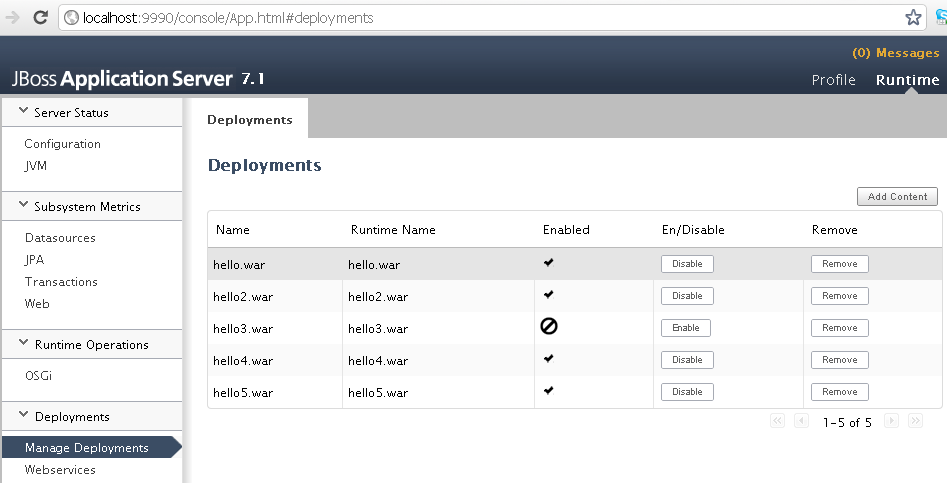Screen dimensions: 947x485
Task: Go to the previous page of deployments
Action: 801,422
